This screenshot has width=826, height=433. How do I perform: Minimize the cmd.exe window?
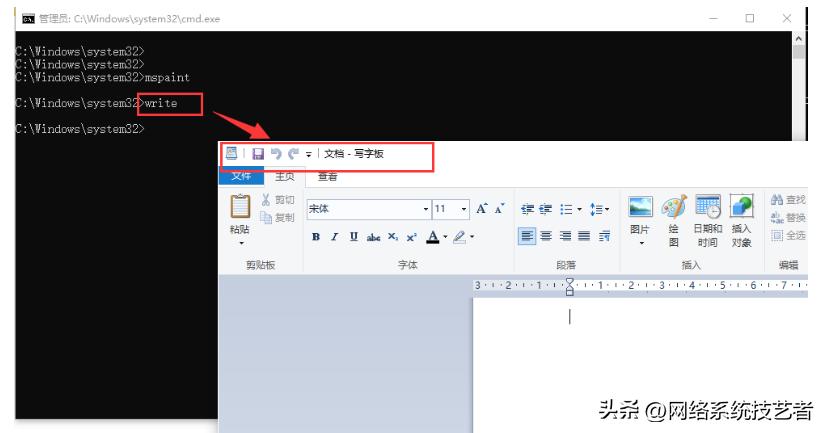click(x=713, y=18)
